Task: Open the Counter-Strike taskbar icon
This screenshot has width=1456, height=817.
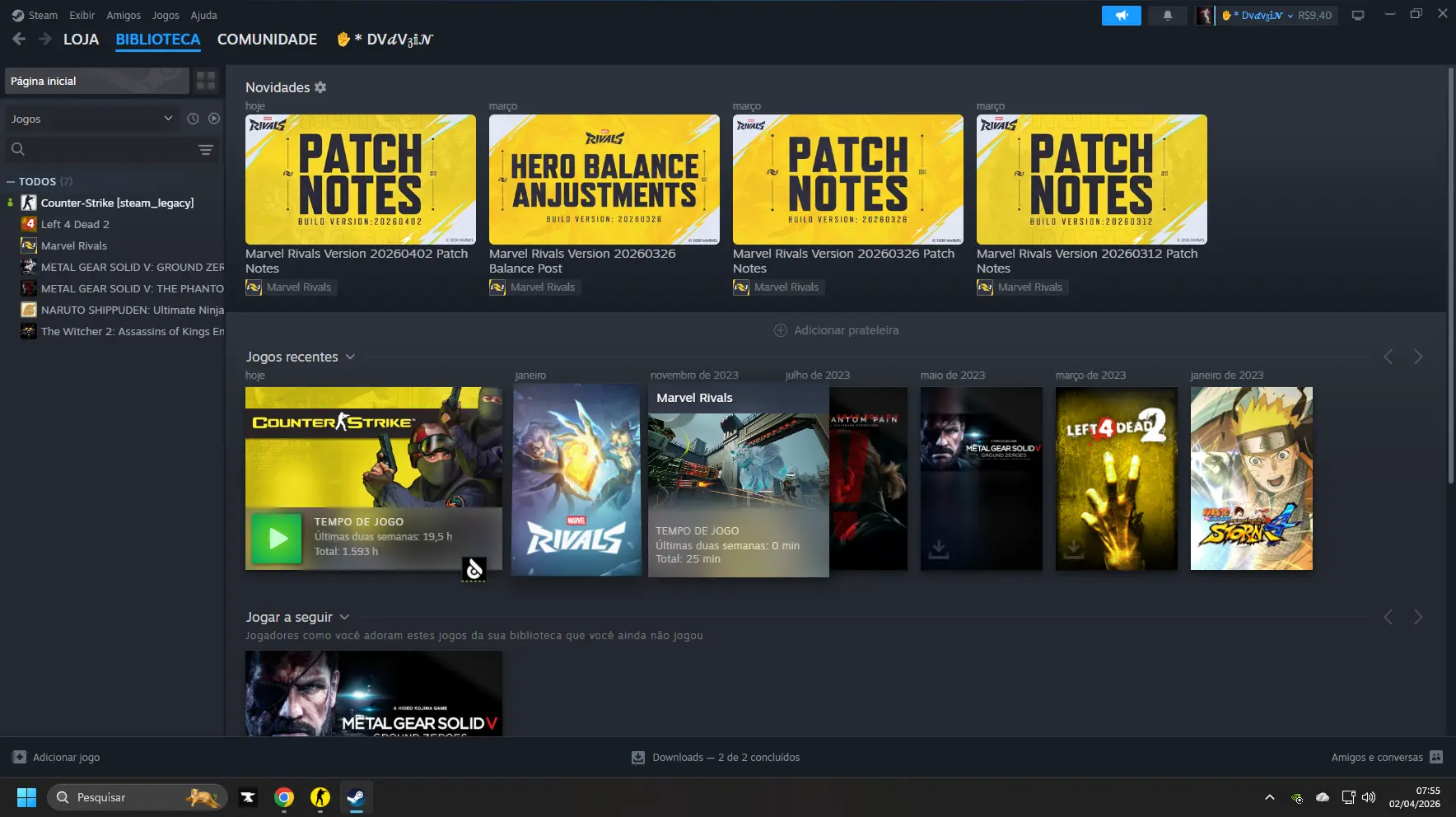Action: click(x=320, y=797)
